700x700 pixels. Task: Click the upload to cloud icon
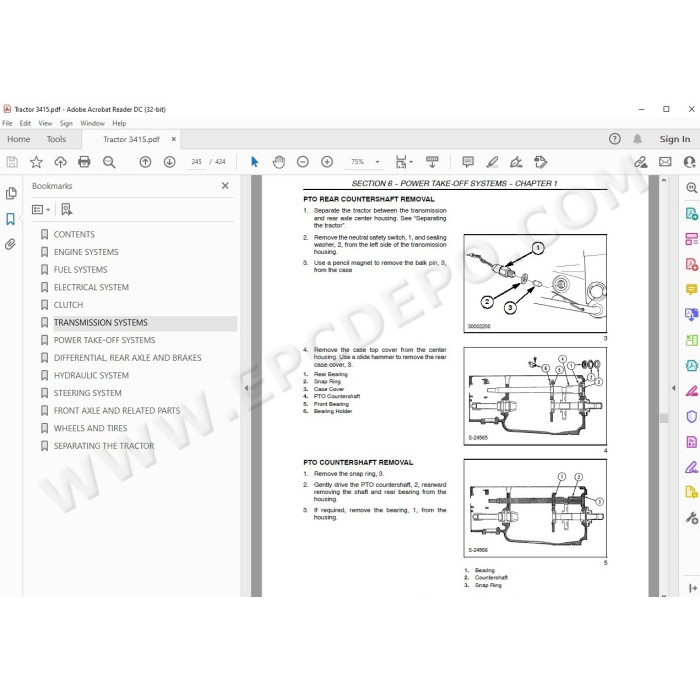pos(60,162)
